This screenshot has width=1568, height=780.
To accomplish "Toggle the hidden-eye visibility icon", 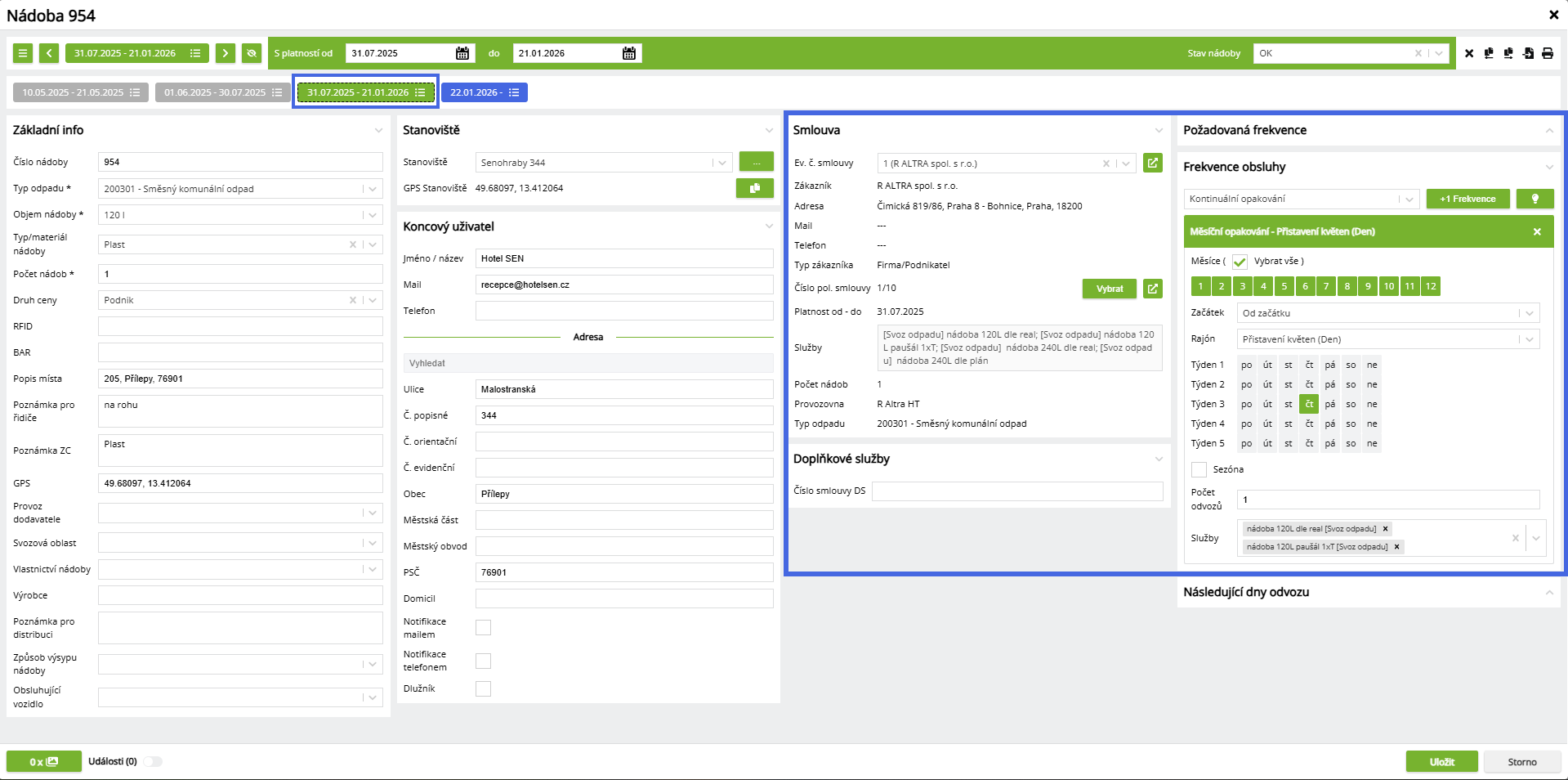I will click(252, 53).
